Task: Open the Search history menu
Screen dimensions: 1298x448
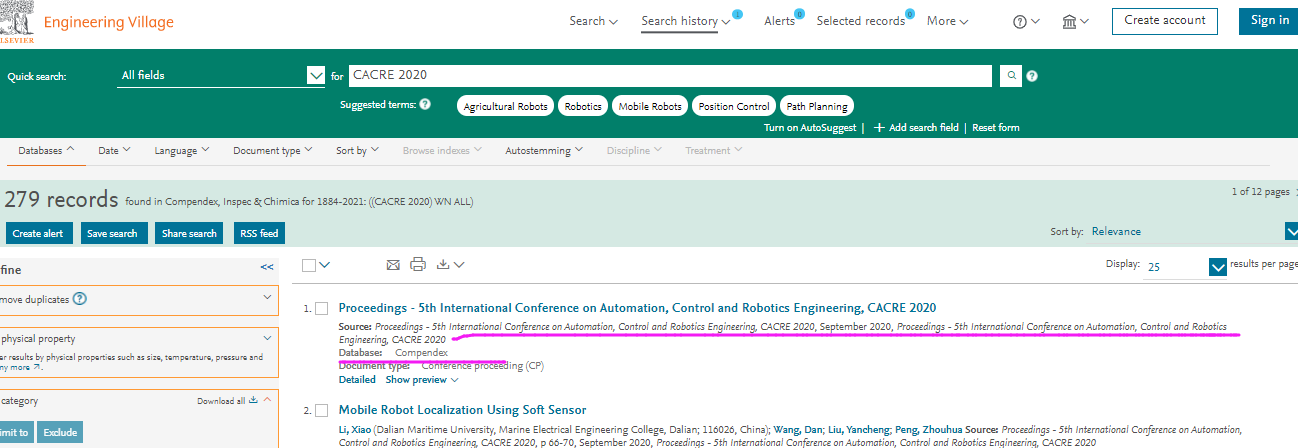Action: 686,21
